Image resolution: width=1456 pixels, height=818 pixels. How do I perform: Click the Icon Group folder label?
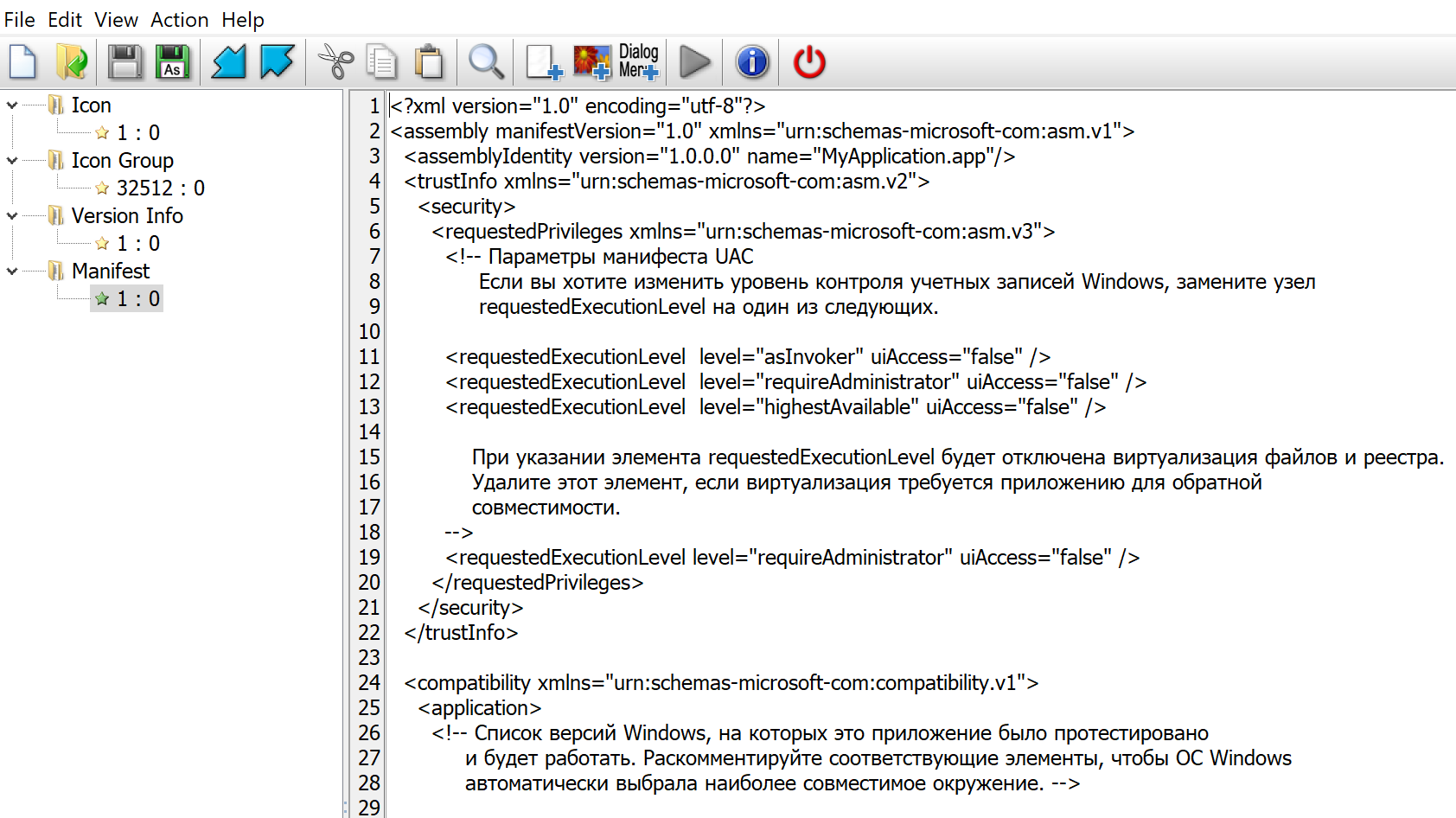pyautogui.click(x=122, y=161)
